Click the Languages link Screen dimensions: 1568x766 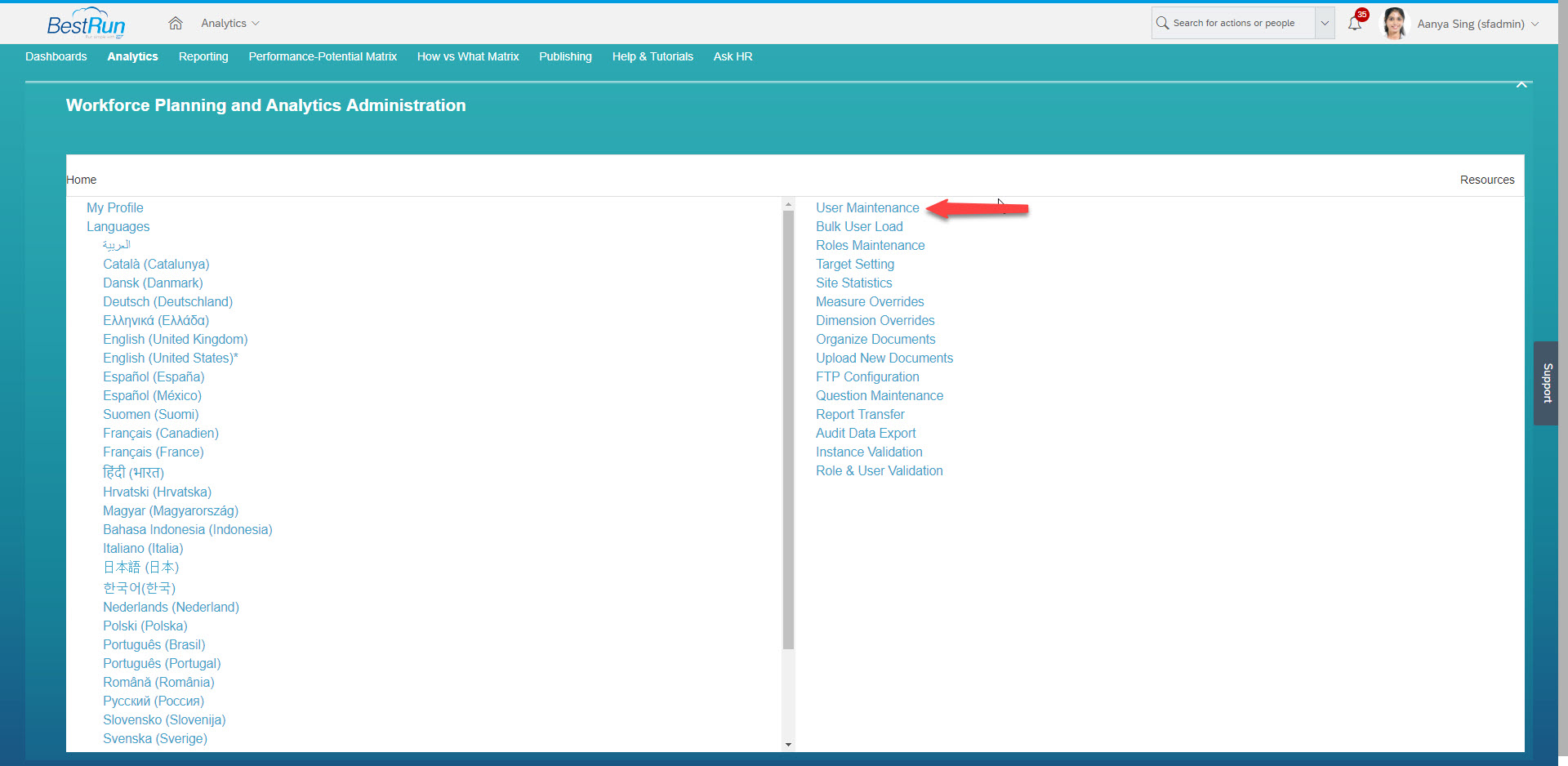pyautogui.click(x=118, y=226)
